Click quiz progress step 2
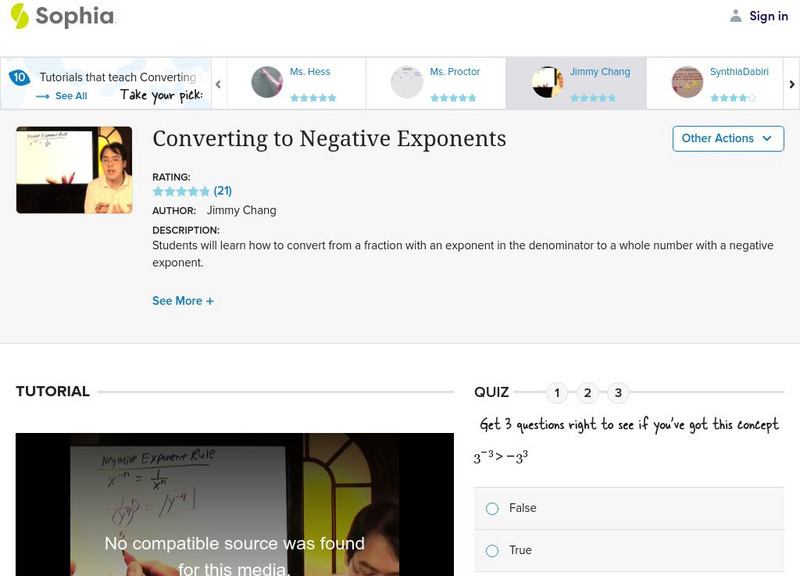Image resolution: width=800 pixels, height=576 pixels. [587, 392]
